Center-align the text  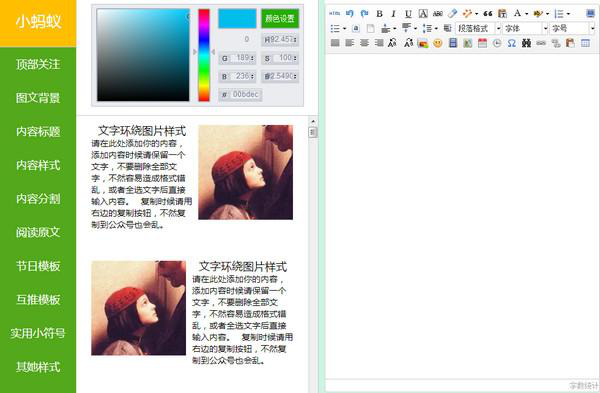coord(364,43)
